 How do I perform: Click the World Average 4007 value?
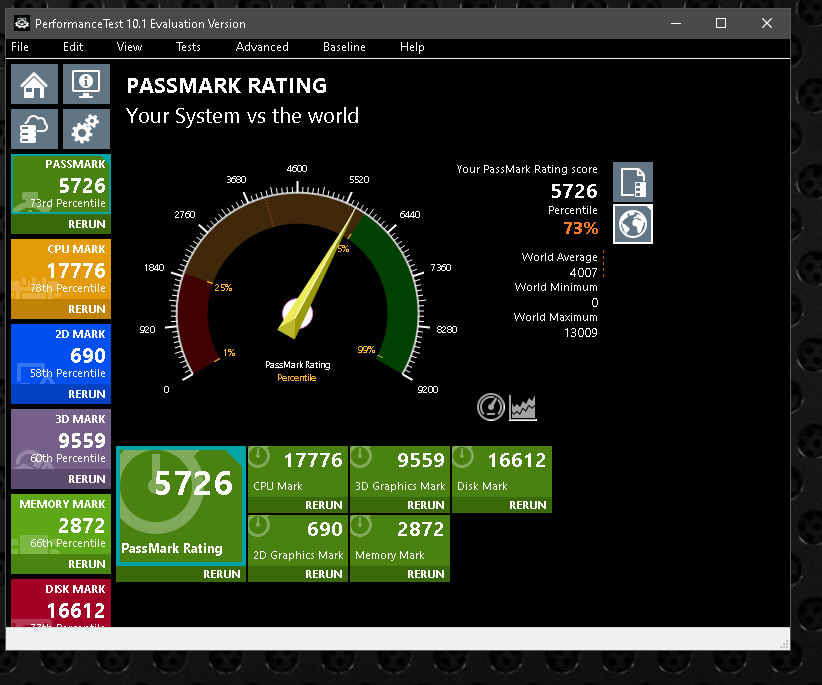583,273
